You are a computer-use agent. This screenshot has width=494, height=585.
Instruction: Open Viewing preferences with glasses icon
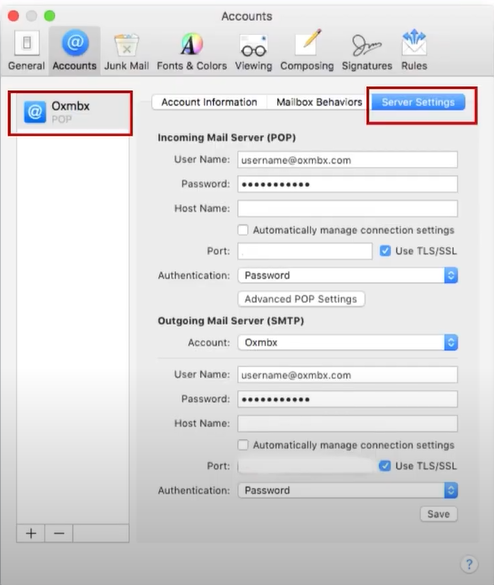click(253, 51)
